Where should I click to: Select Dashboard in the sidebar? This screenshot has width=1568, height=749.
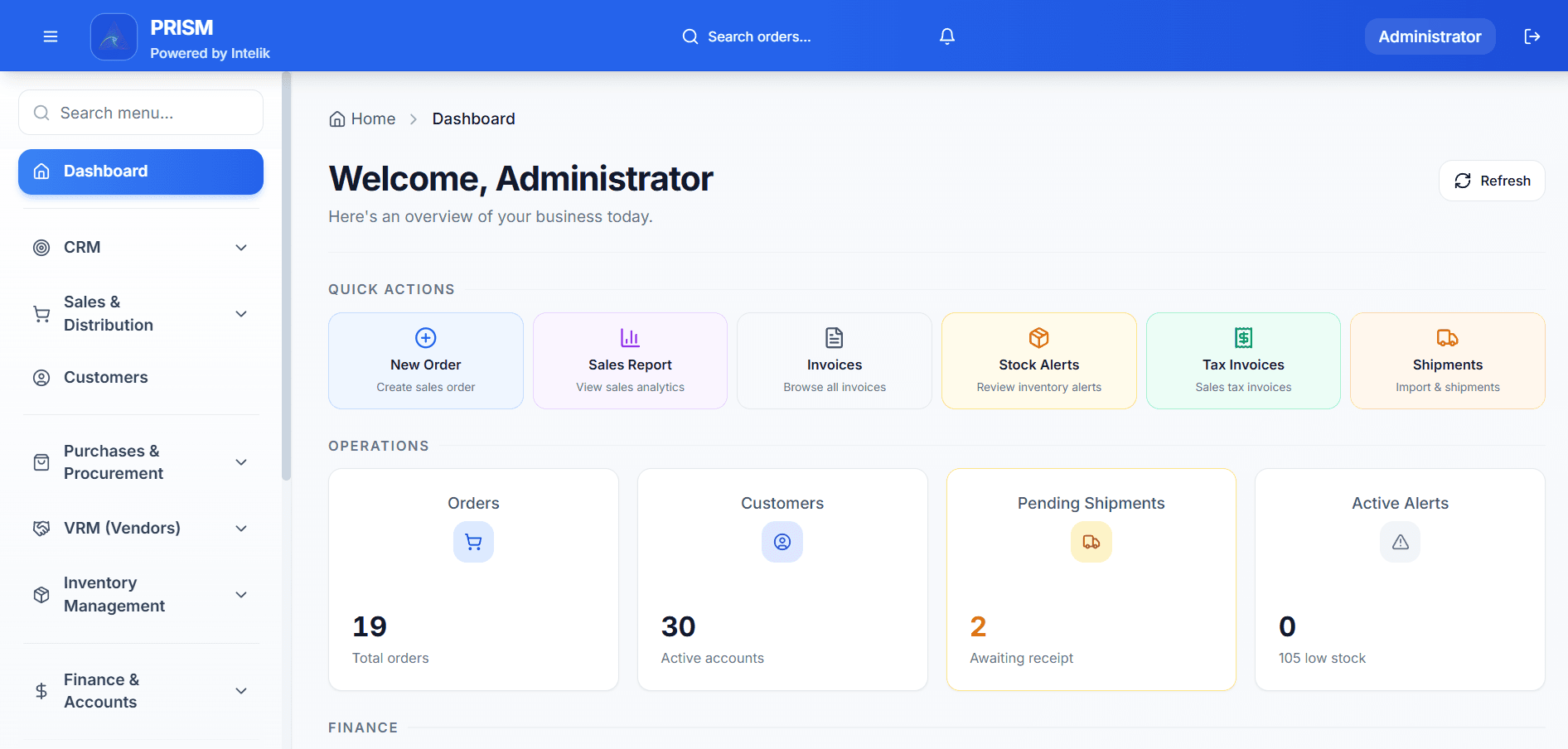point(141,172)
